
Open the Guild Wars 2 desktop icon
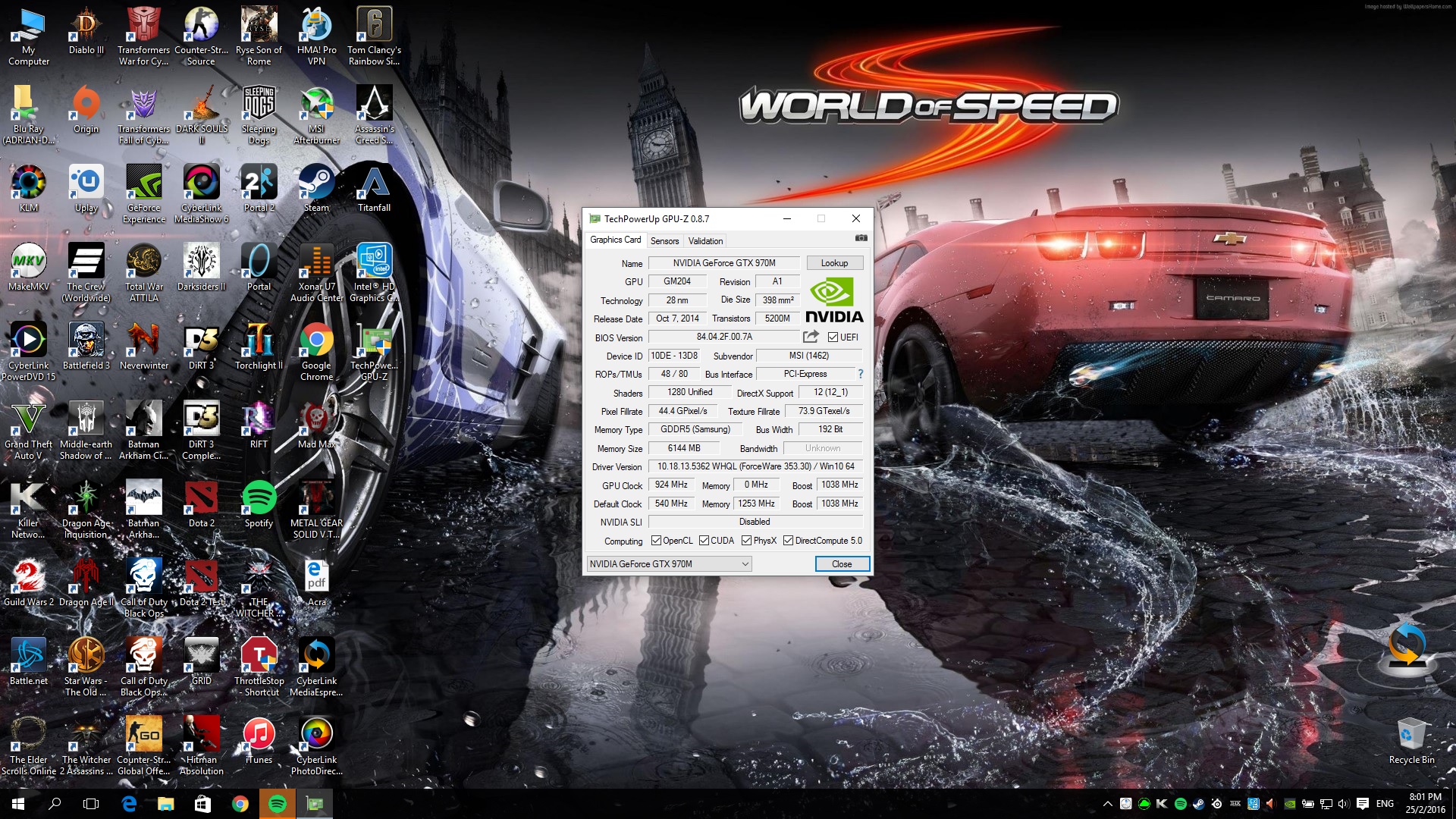[x=29, y=582]
